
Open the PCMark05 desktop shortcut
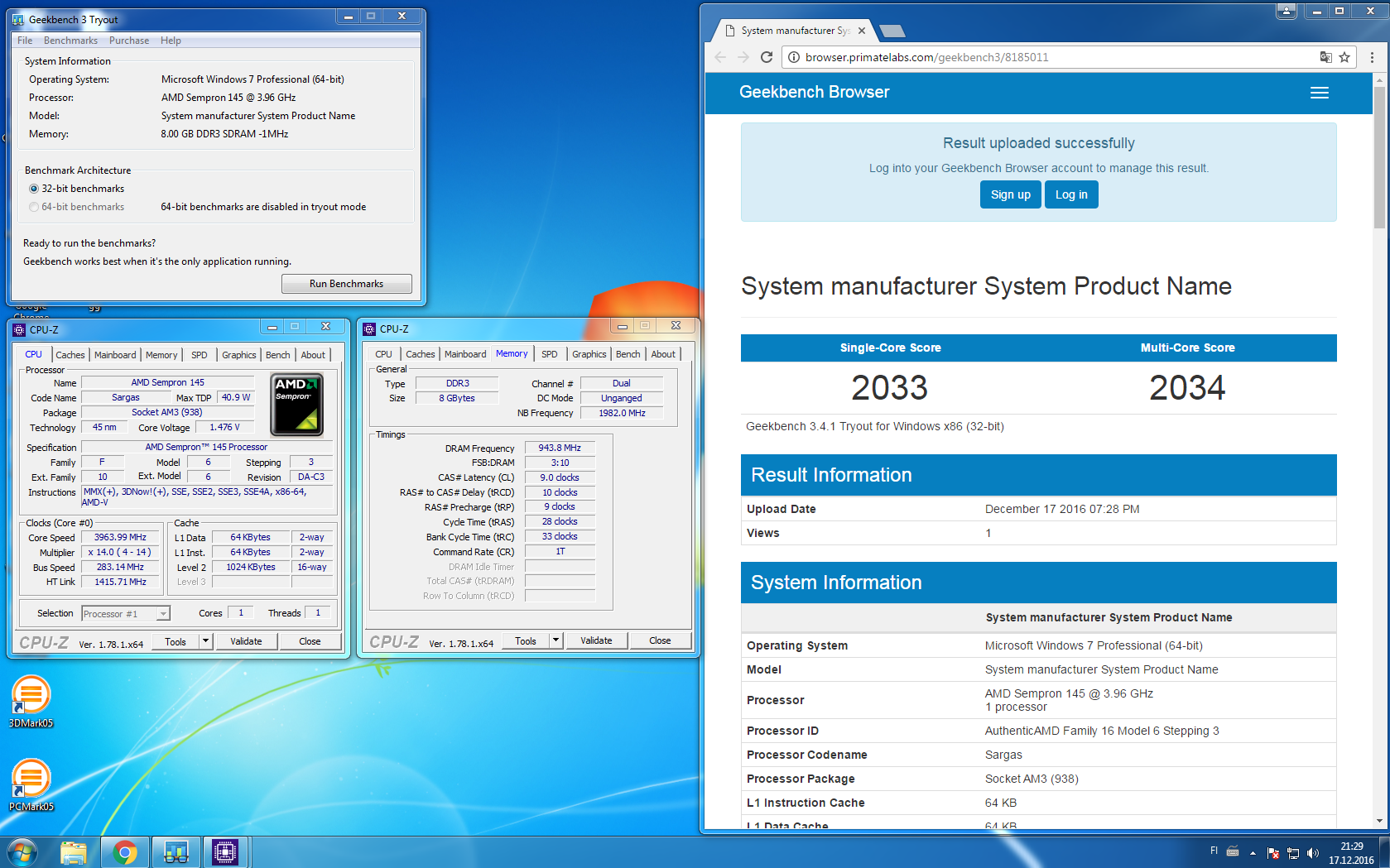click(x=31, y=785)
